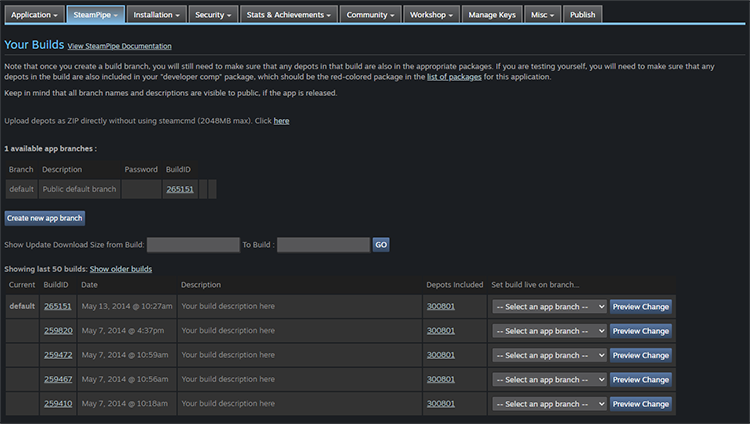Click description text of build 265151
Viewport: 750px width, 424px height.
click(228, 306)
